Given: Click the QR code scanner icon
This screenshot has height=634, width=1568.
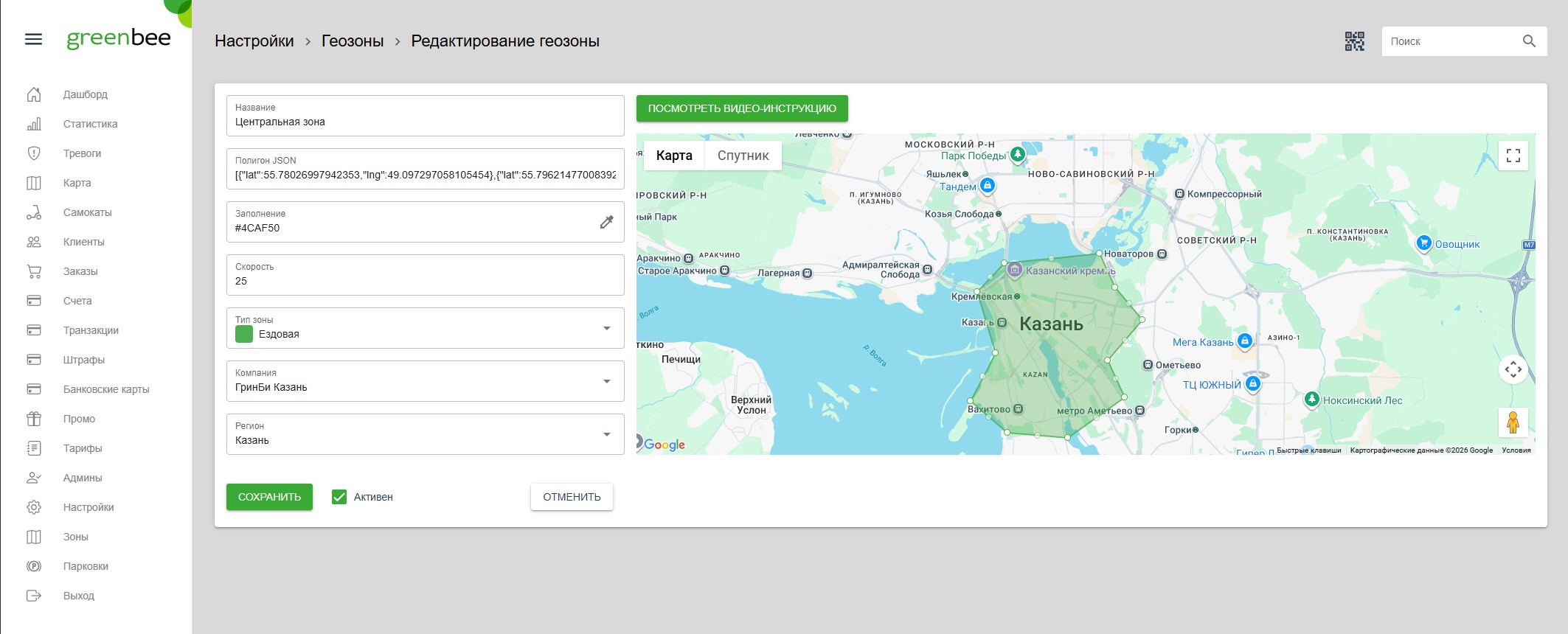Looking at the screenshot, I should click(1354, 41).
